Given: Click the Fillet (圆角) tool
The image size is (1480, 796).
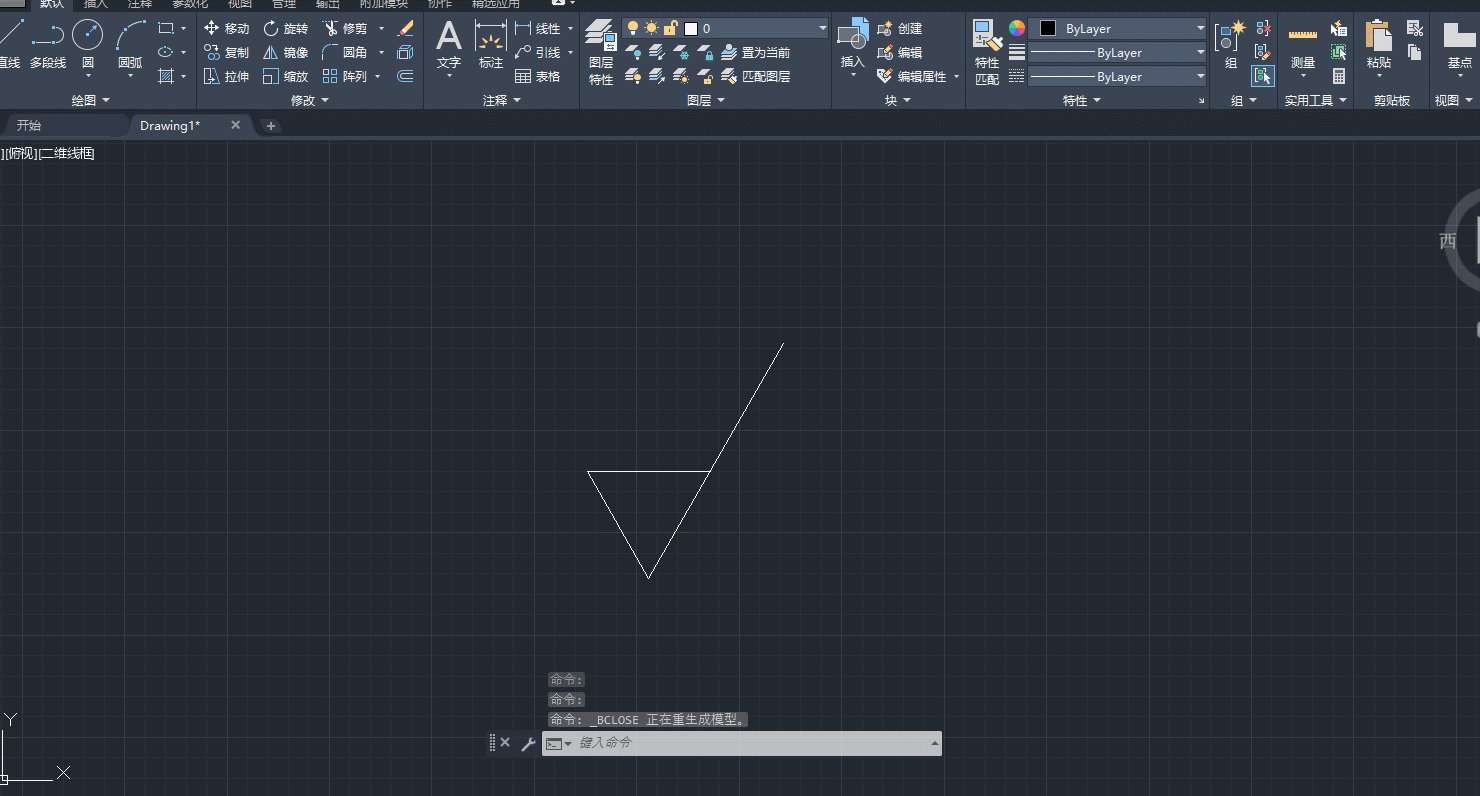Looking at the screenshot, I should 345,52.
